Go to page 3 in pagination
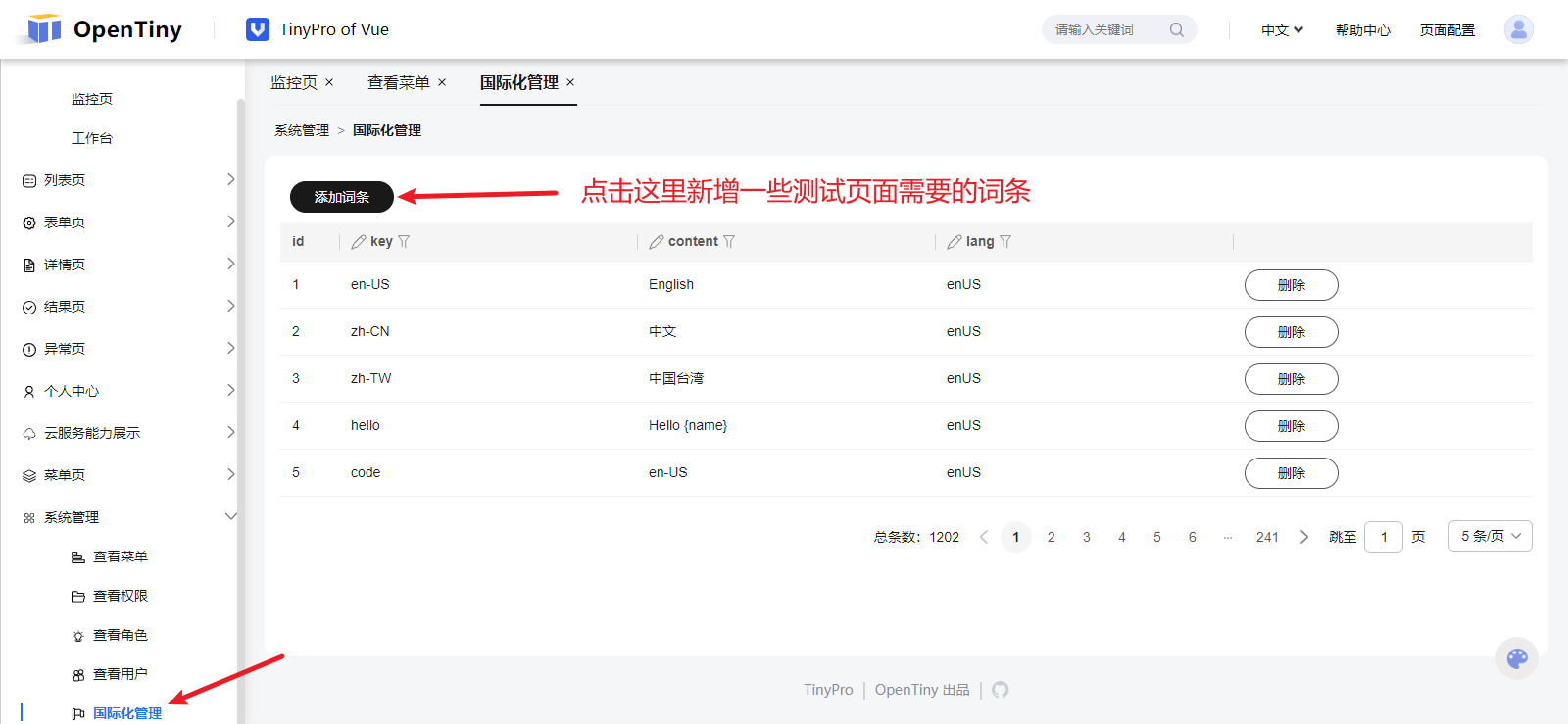 [1087, 537]
